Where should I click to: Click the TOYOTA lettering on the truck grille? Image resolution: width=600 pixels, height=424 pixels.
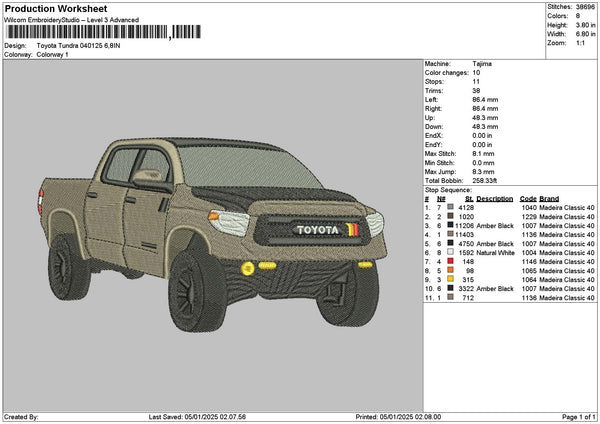click(x=318, y=230)
